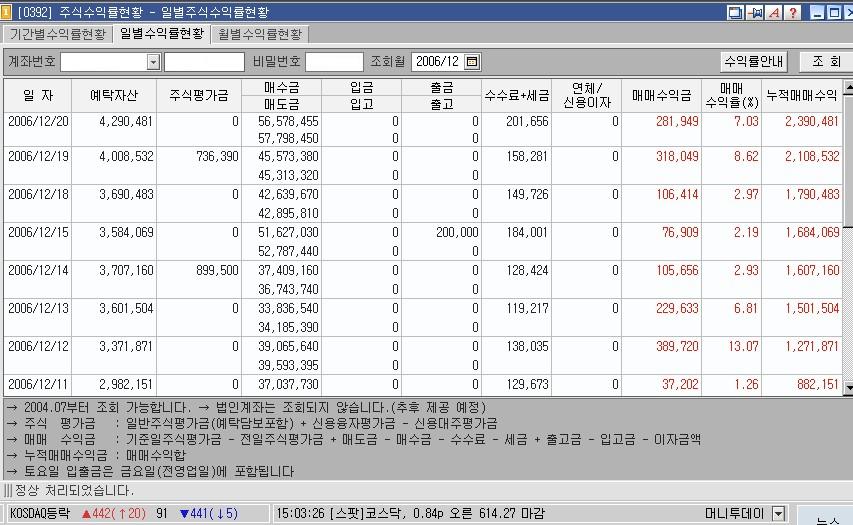Click the 비밀번호 password input field
853x525 pixels.
click(x=334, y=62)
